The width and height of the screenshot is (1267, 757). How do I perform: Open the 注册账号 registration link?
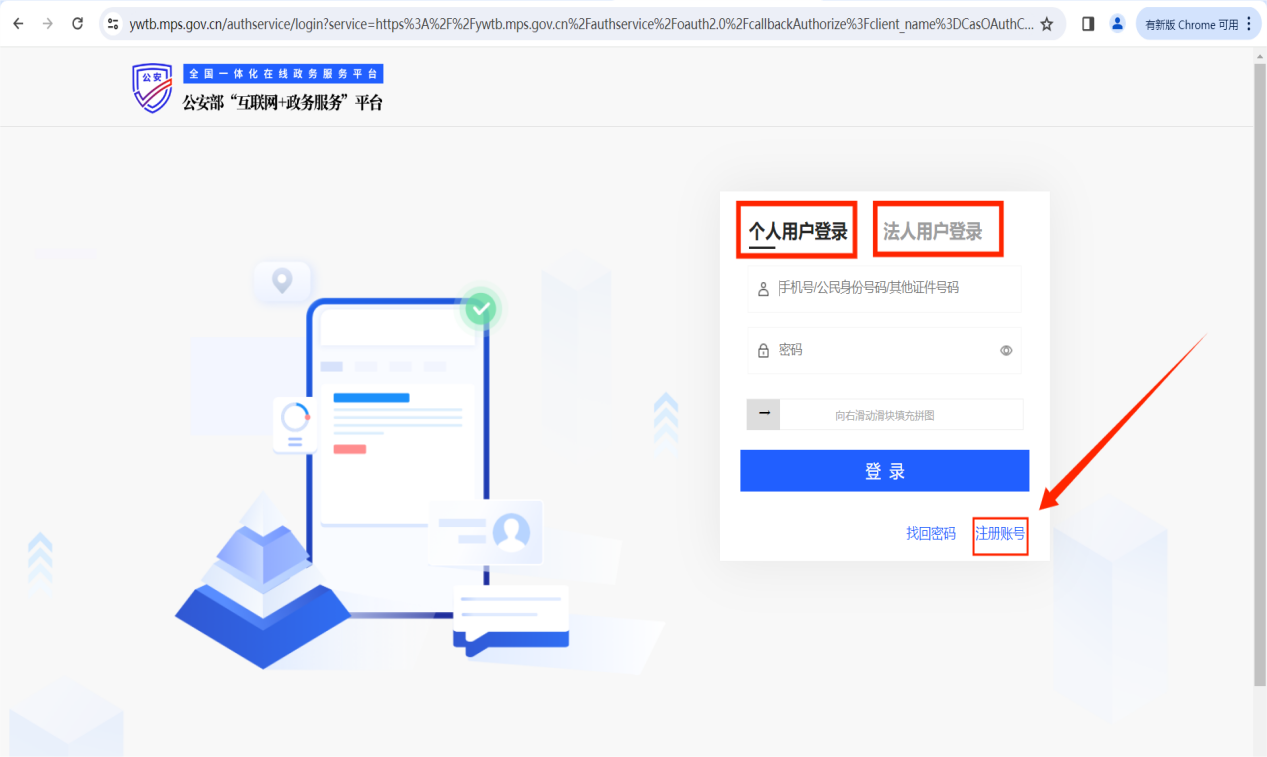tap(999, 533)
